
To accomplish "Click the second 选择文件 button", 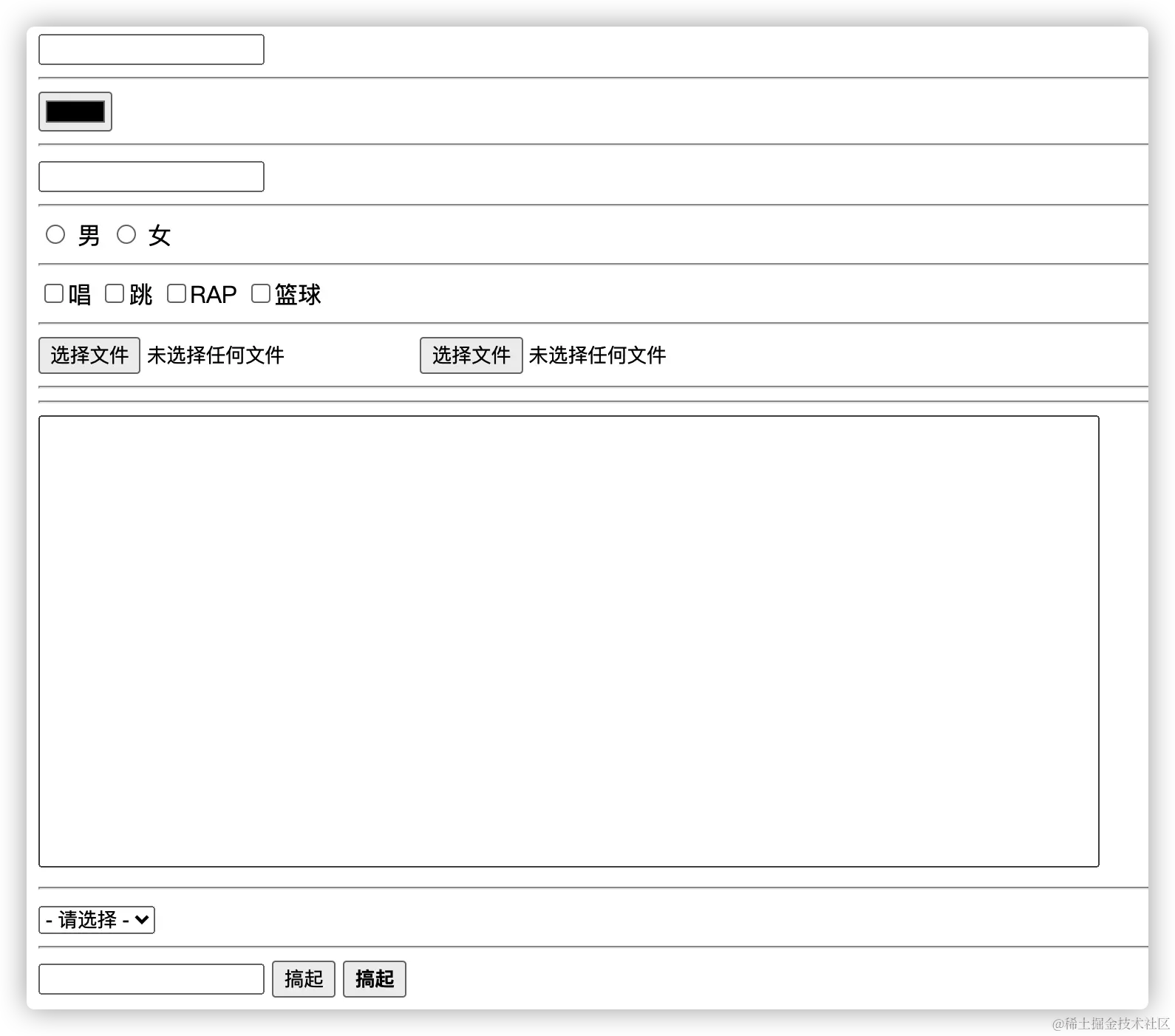I will pos(471,355).
